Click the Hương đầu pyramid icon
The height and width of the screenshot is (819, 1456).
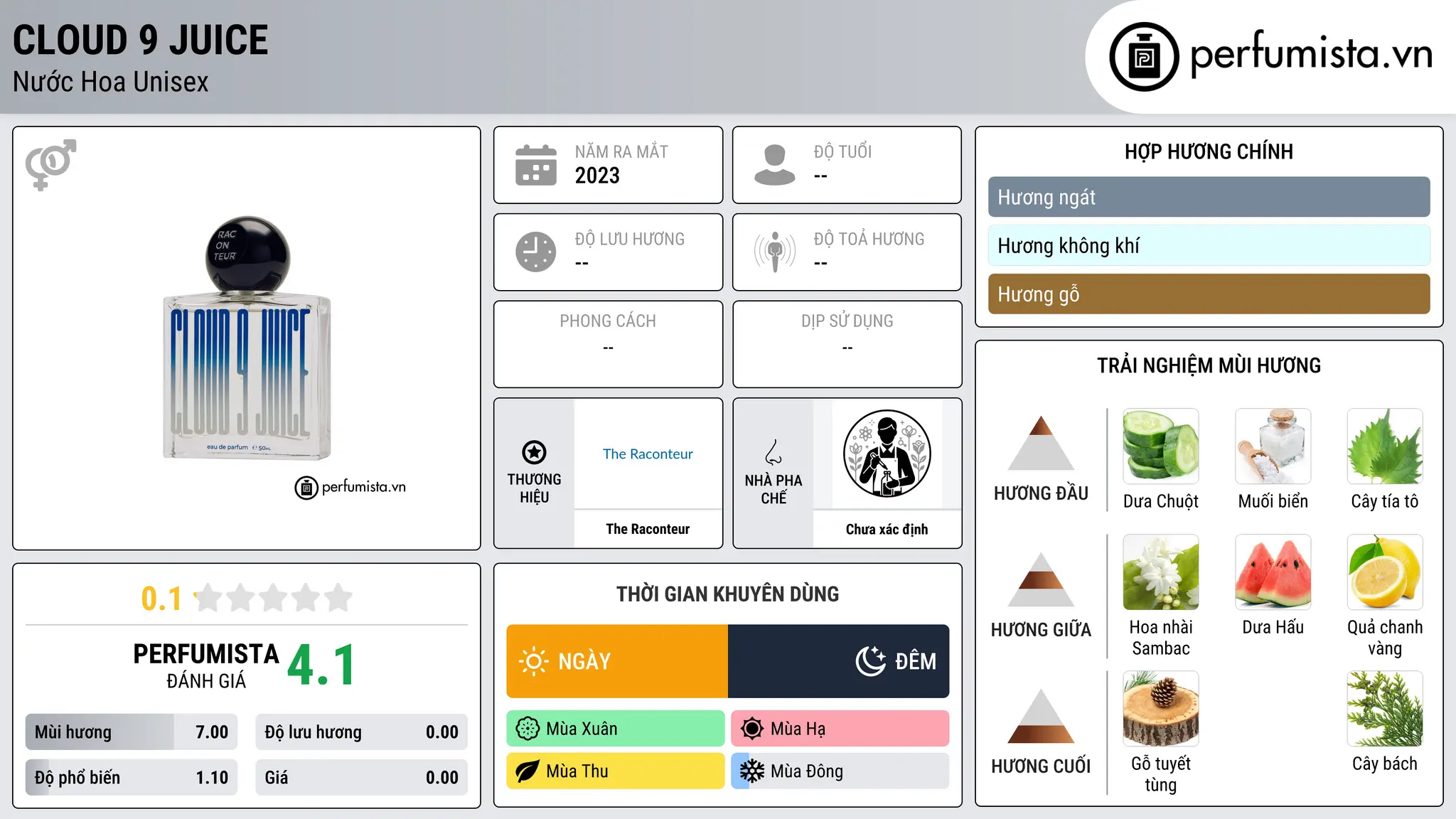(1041, 443)
